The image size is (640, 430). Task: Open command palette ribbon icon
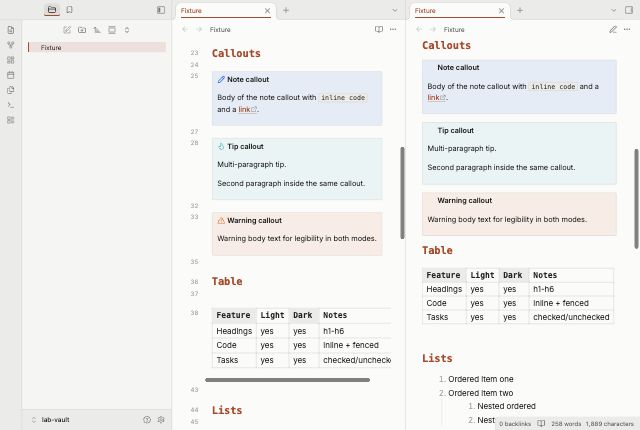click(11, 105)
